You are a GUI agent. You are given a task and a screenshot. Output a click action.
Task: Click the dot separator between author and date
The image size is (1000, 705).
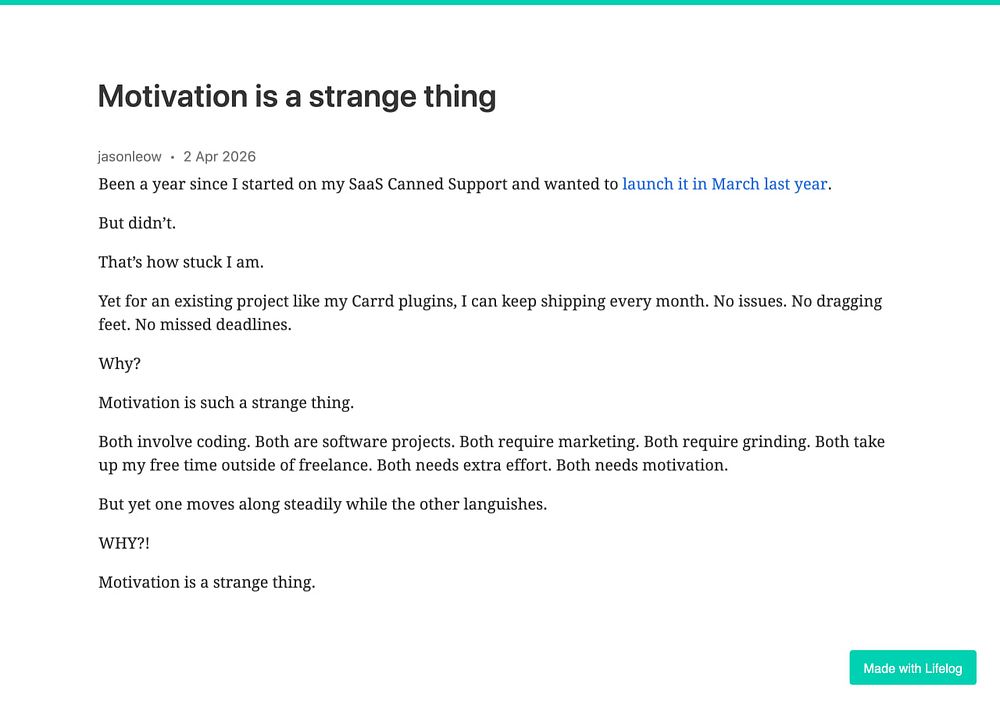(x=172, y=157)
